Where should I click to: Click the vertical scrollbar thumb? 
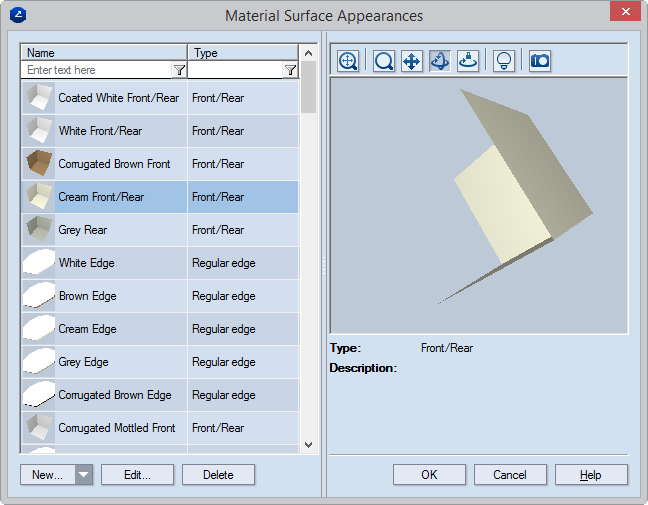click(308, 87)
